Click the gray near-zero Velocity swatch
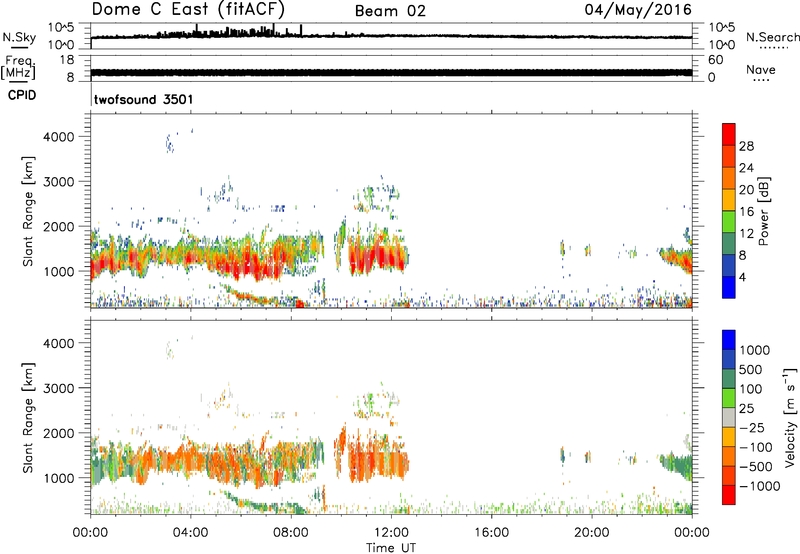The height and width of the screenshot is (554, 800). 729,417
